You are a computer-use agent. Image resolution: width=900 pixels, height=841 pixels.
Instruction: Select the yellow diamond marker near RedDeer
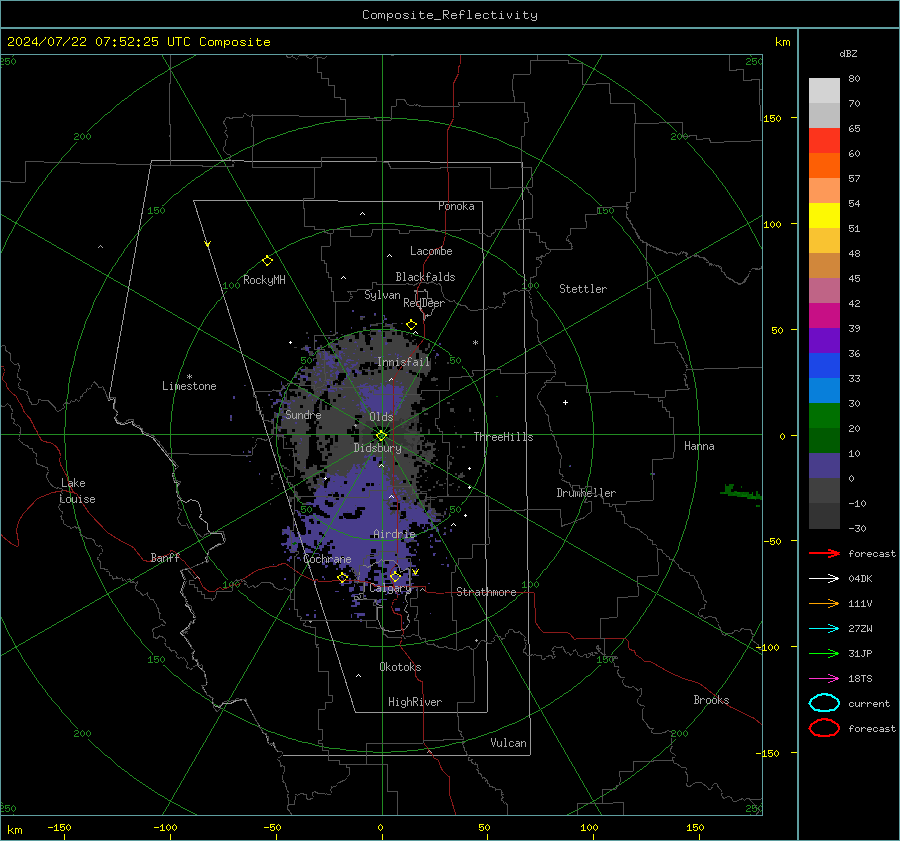tap(412, 325)
